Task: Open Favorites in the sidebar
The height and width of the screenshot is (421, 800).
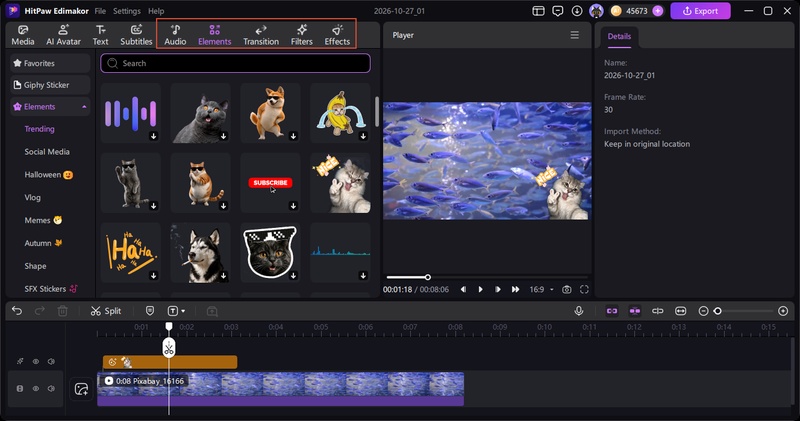Action: coord(50,63)
